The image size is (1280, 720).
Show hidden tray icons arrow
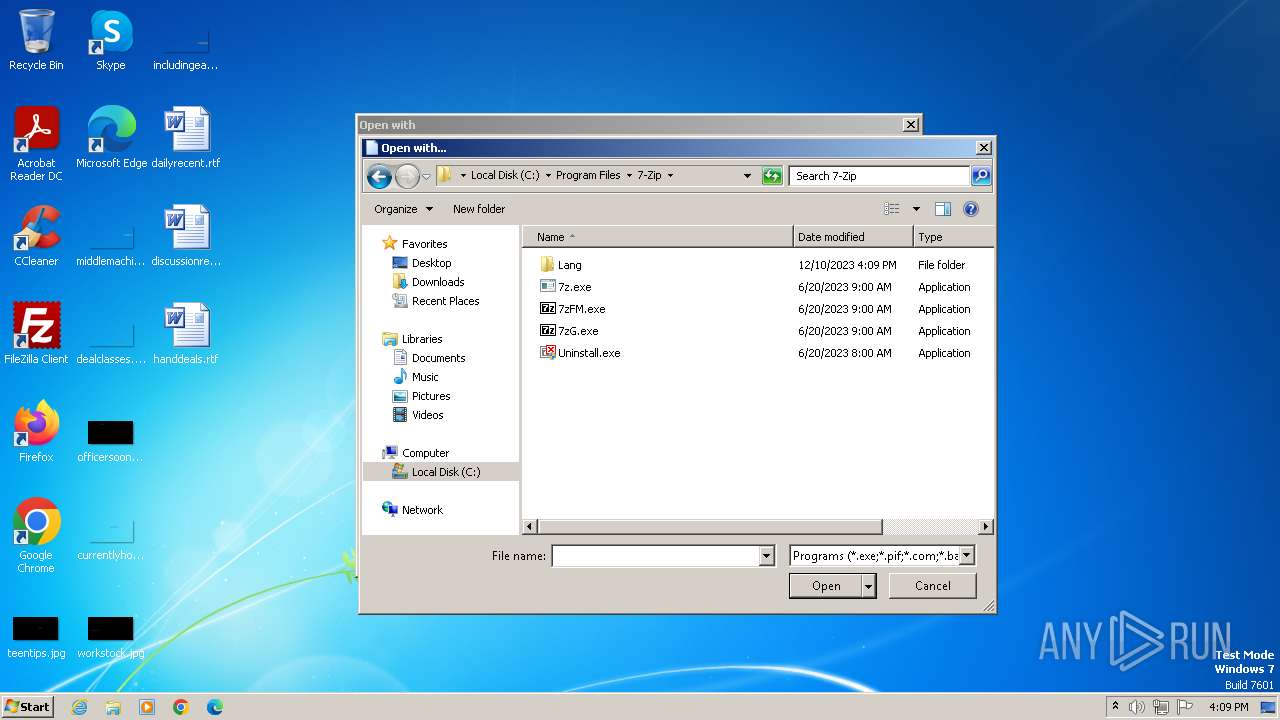pyautogui.click(x=1115, y=707)
